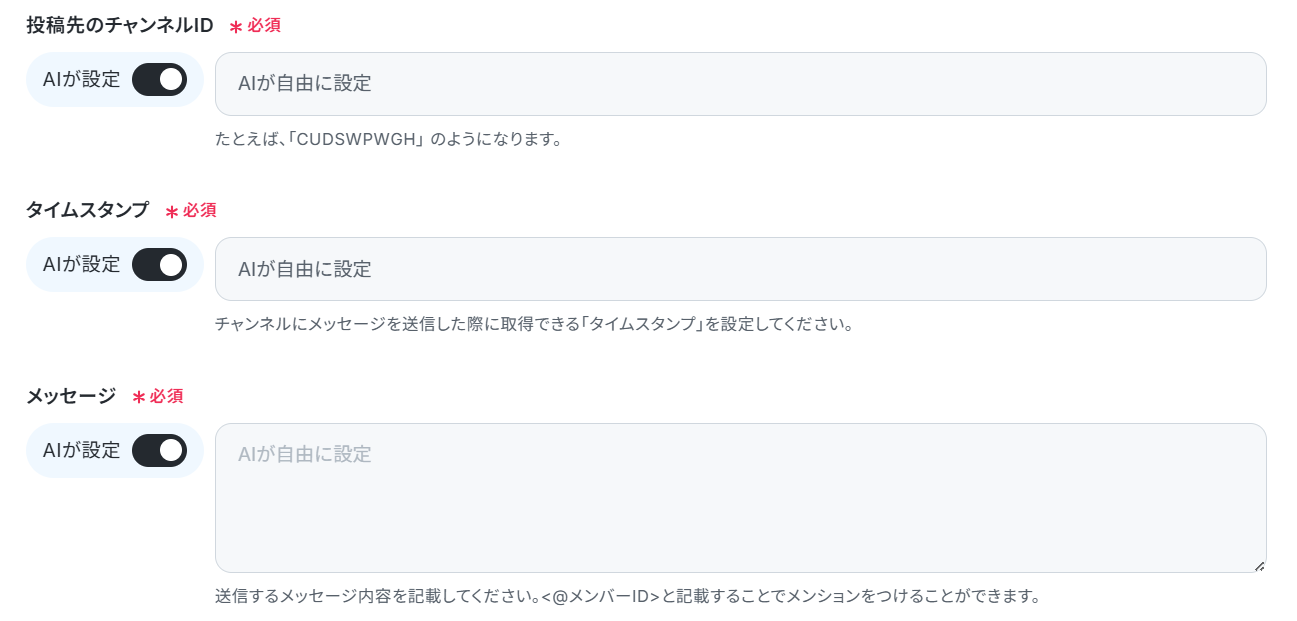
Task: Click inside the メッセージ text area
Action: click(x=741, y=498)
